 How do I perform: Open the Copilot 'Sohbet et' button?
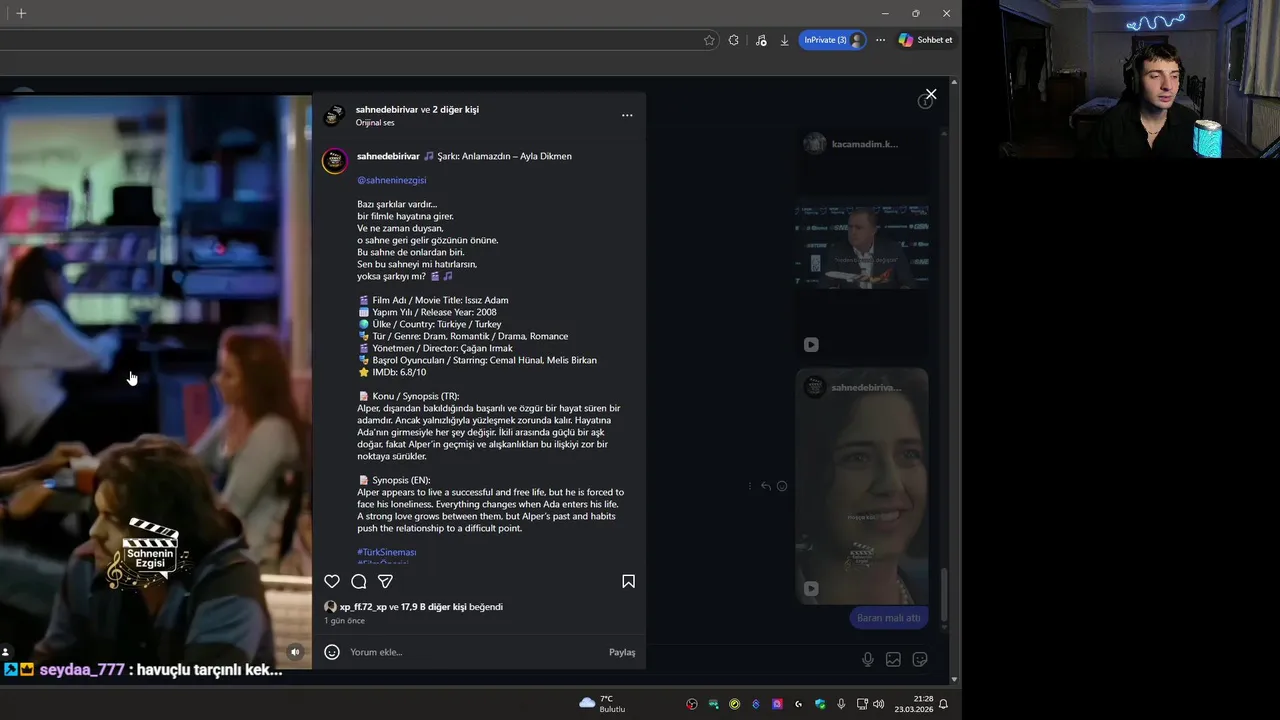click(x=925, y=40)
